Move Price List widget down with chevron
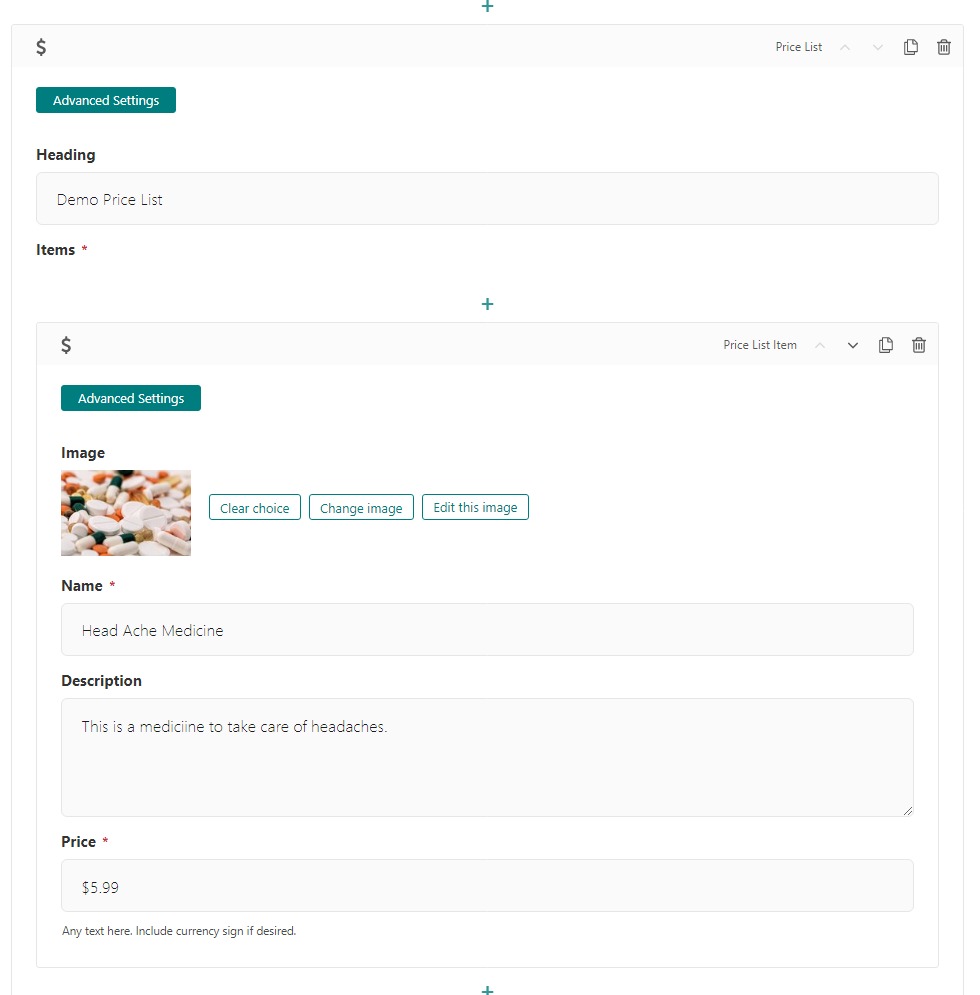 point(878,47)
